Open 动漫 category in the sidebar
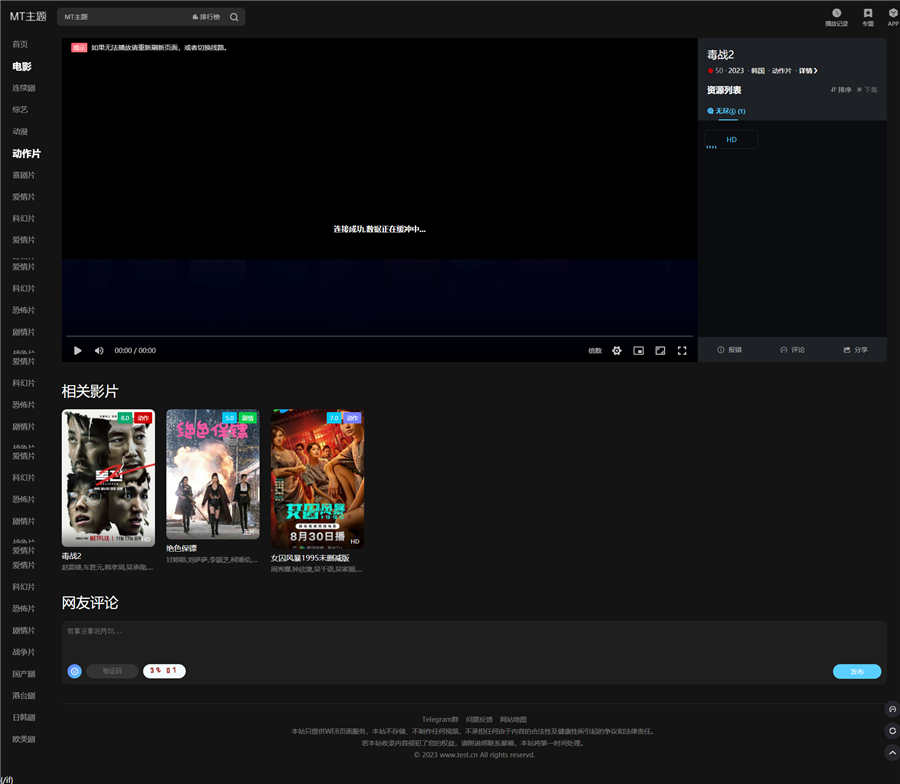The width and height of the screenshot is (900, 784). click(20, 131)
